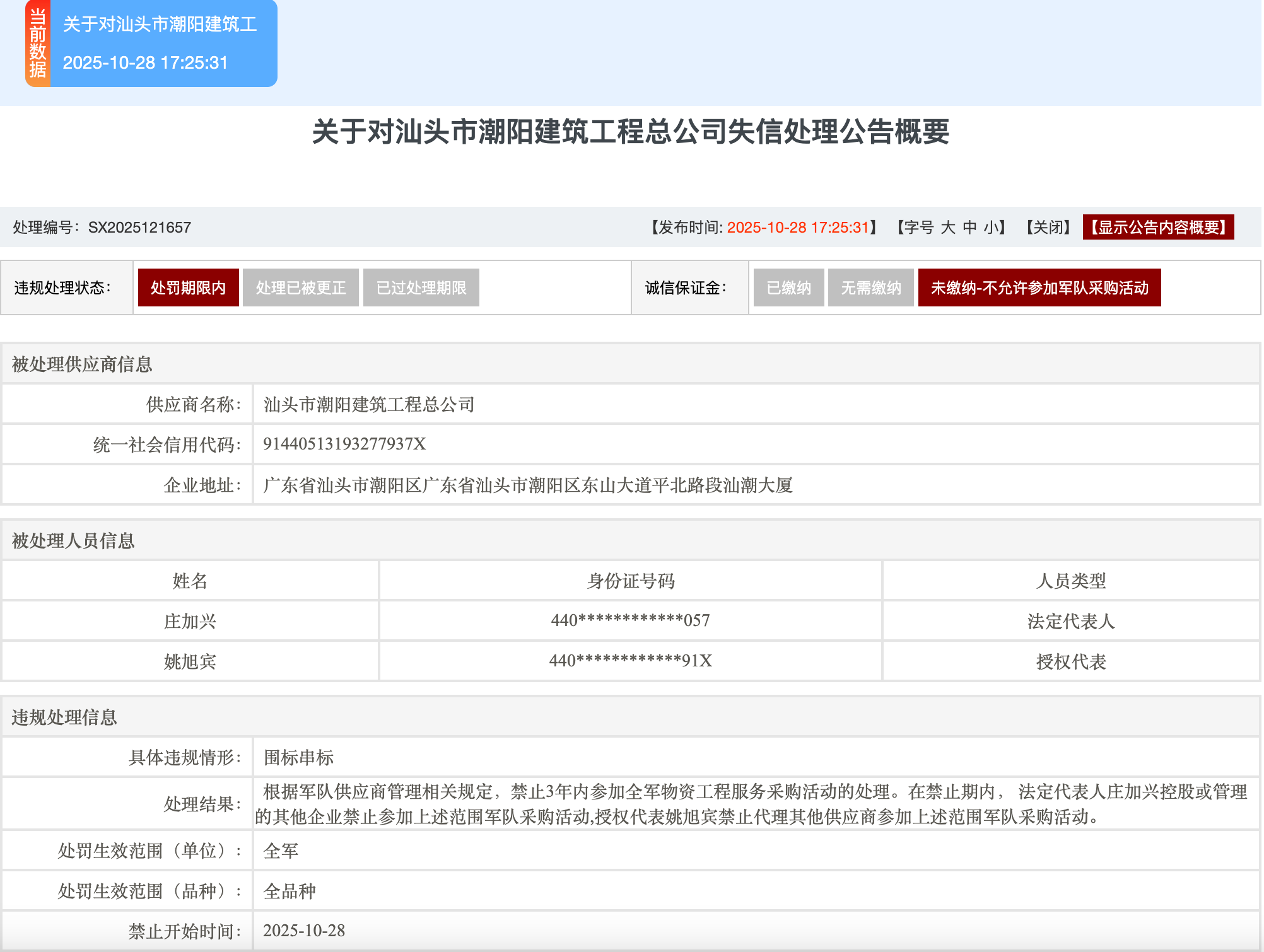Select 已过处理期限 status option

click(421, 287)
